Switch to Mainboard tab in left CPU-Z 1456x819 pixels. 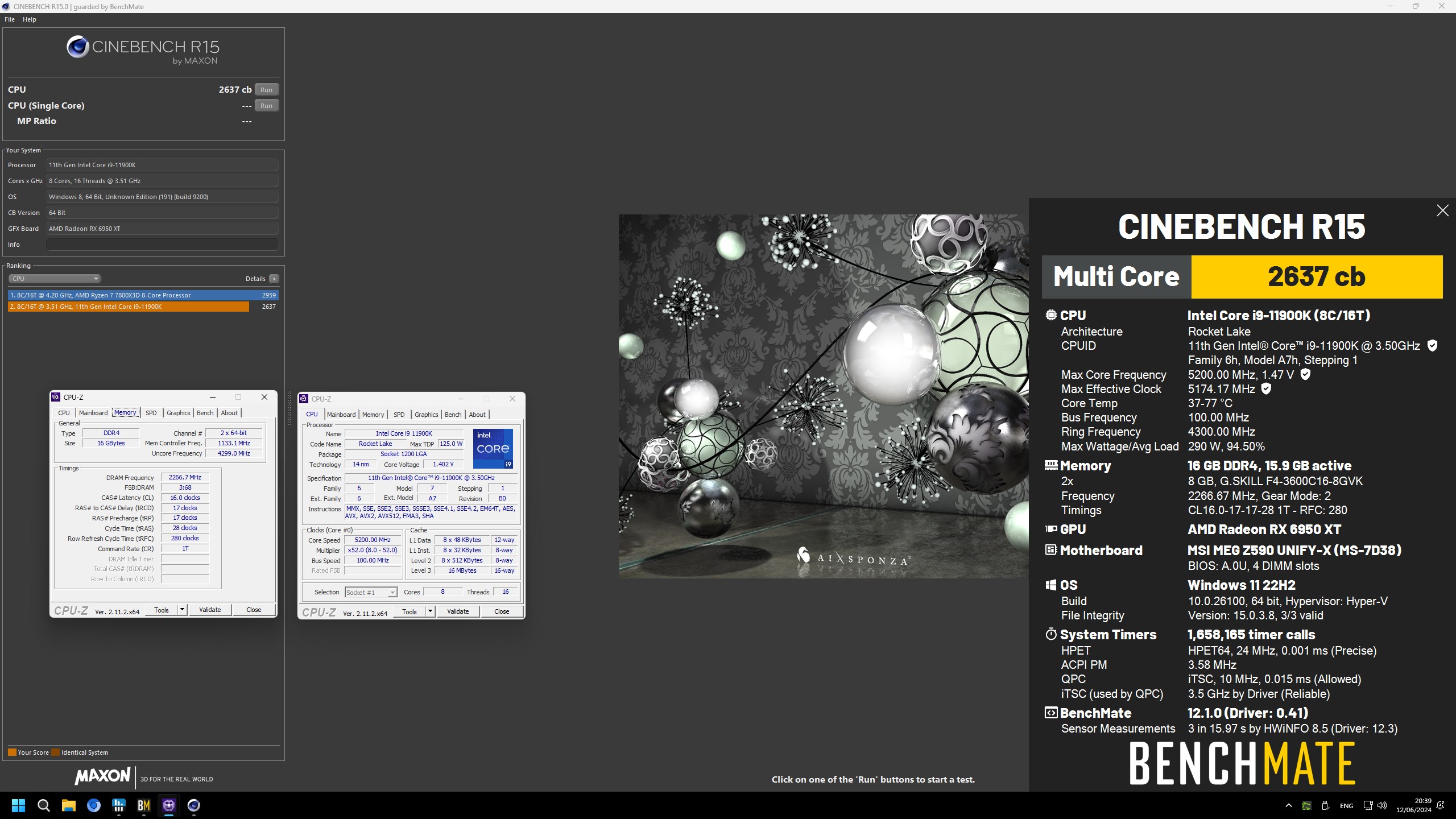point(93,413)
